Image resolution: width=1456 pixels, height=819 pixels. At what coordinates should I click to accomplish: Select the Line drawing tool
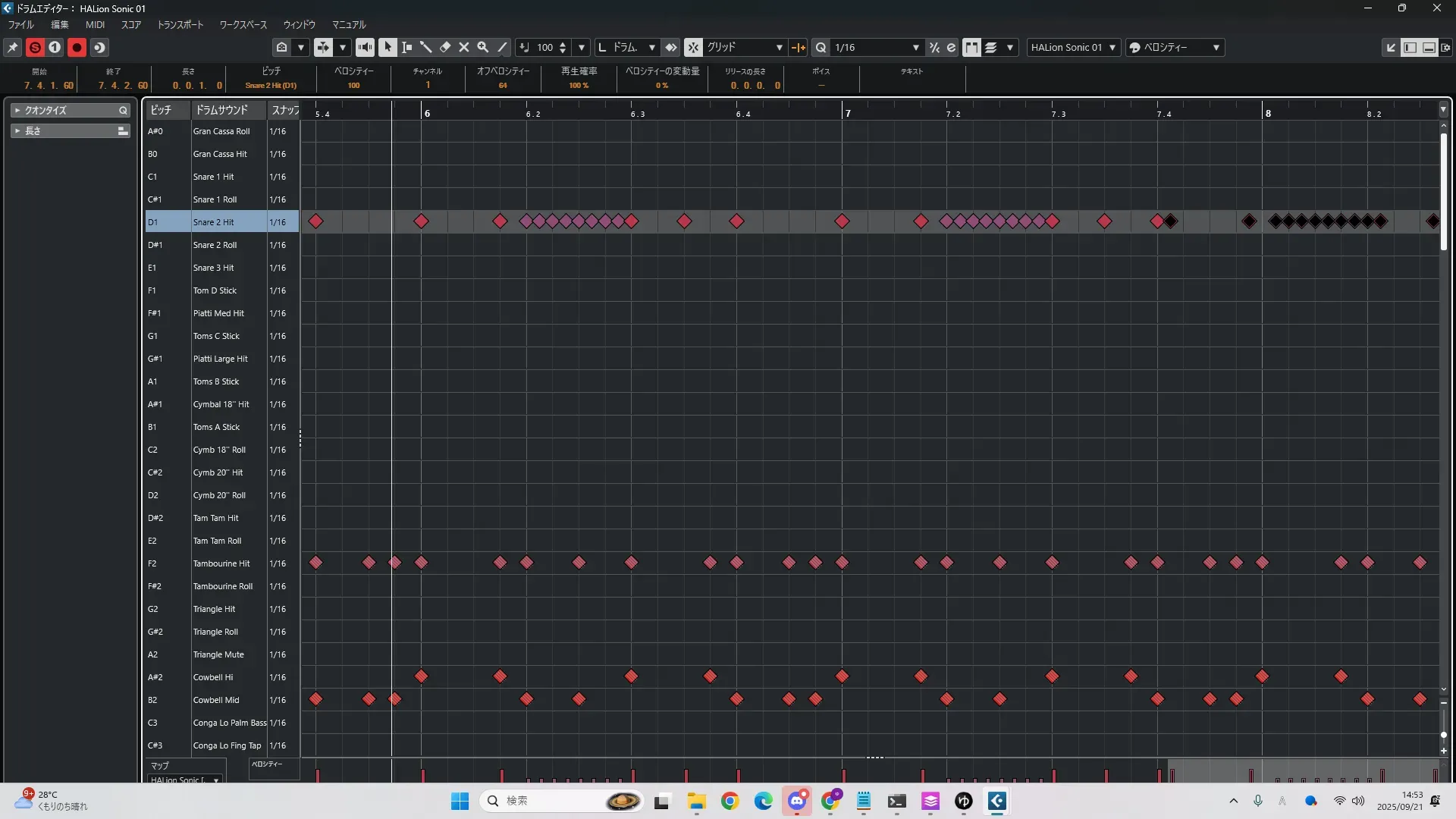click(502, 47)
